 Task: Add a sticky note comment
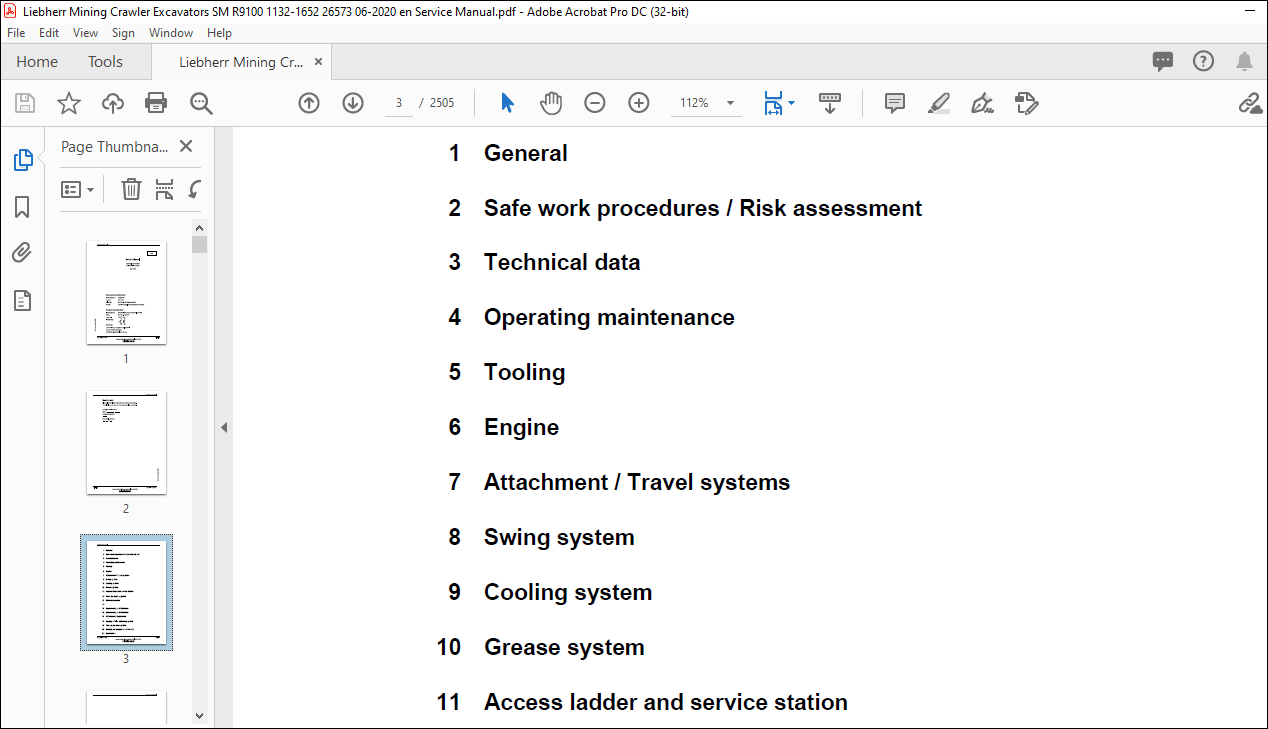pos(895,103)
